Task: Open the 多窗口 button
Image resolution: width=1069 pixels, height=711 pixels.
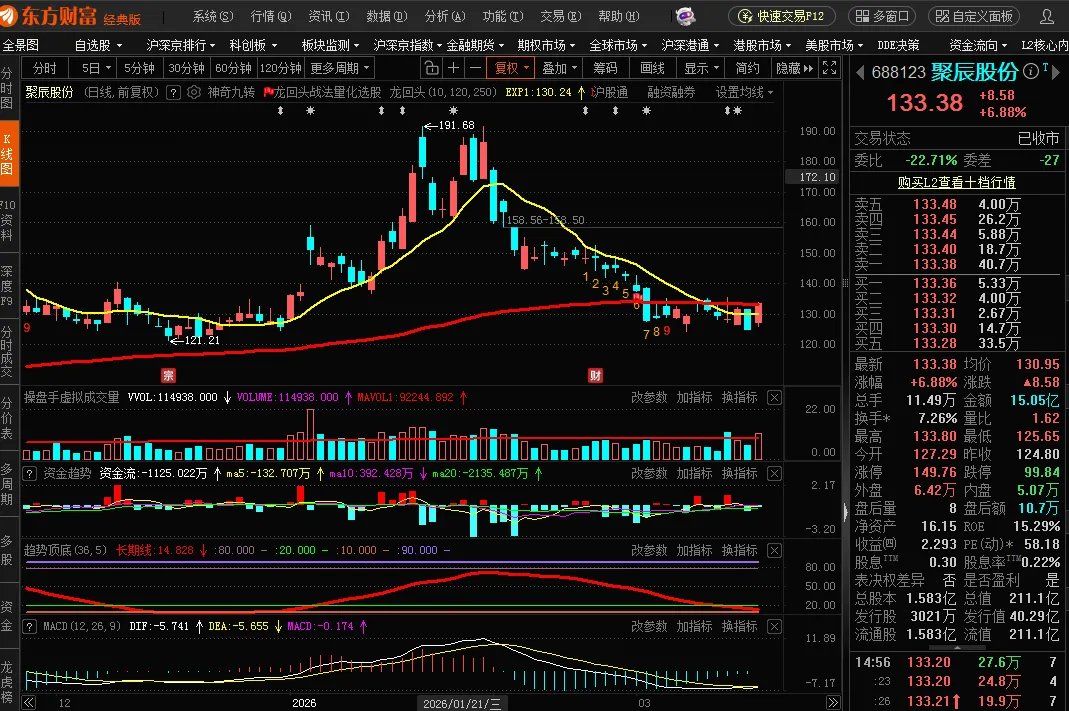Action: (882, 16)
